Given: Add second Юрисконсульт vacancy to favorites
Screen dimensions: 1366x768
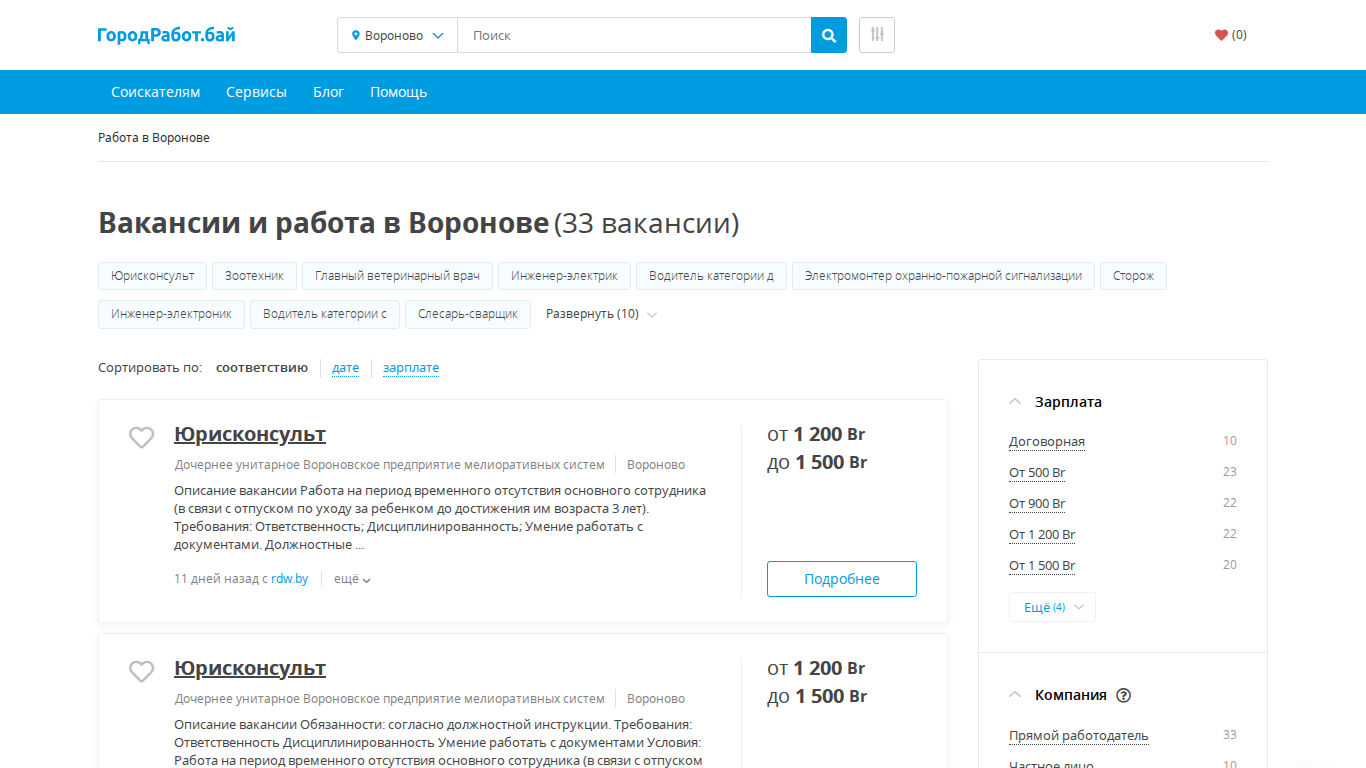Looking at the screenshot, I should pos(142,671).
